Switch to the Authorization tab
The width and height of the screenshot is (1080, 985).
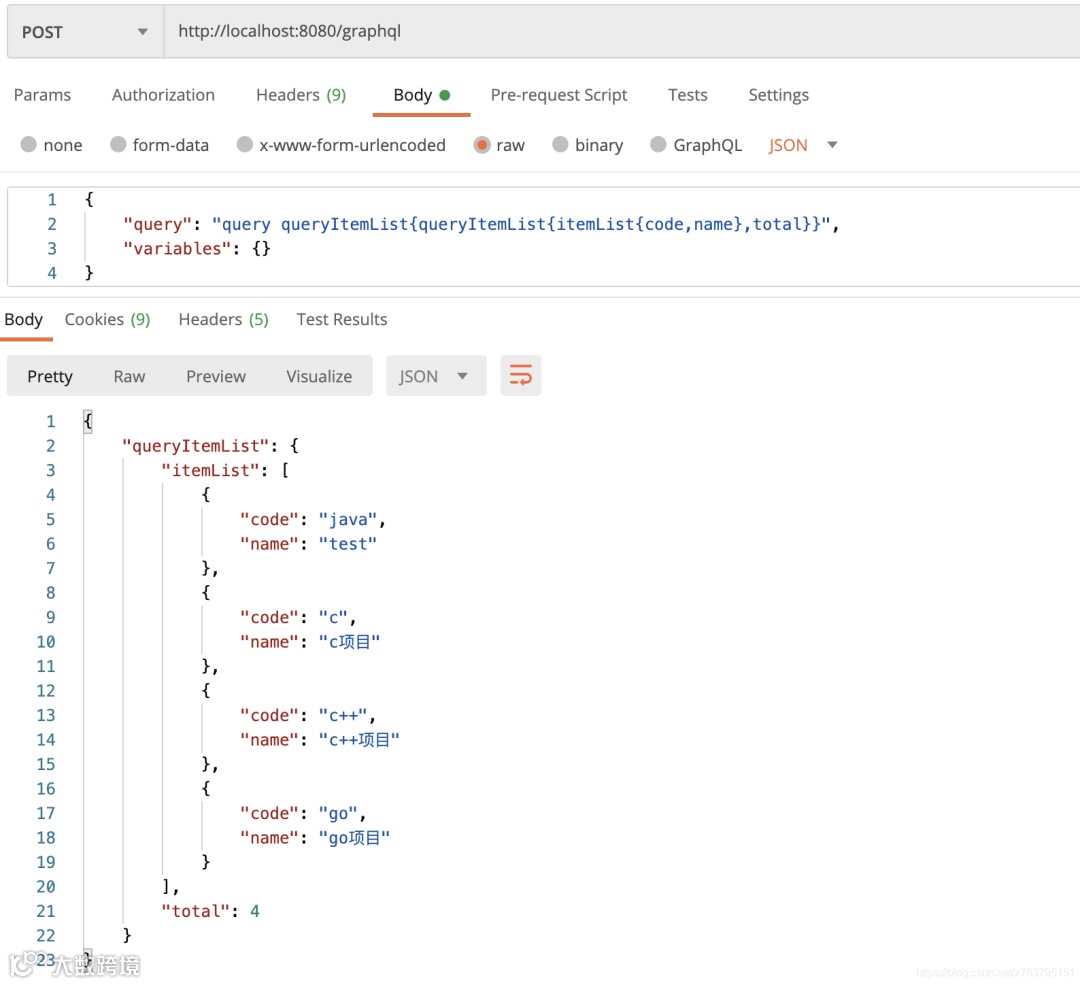click(163, 95)
